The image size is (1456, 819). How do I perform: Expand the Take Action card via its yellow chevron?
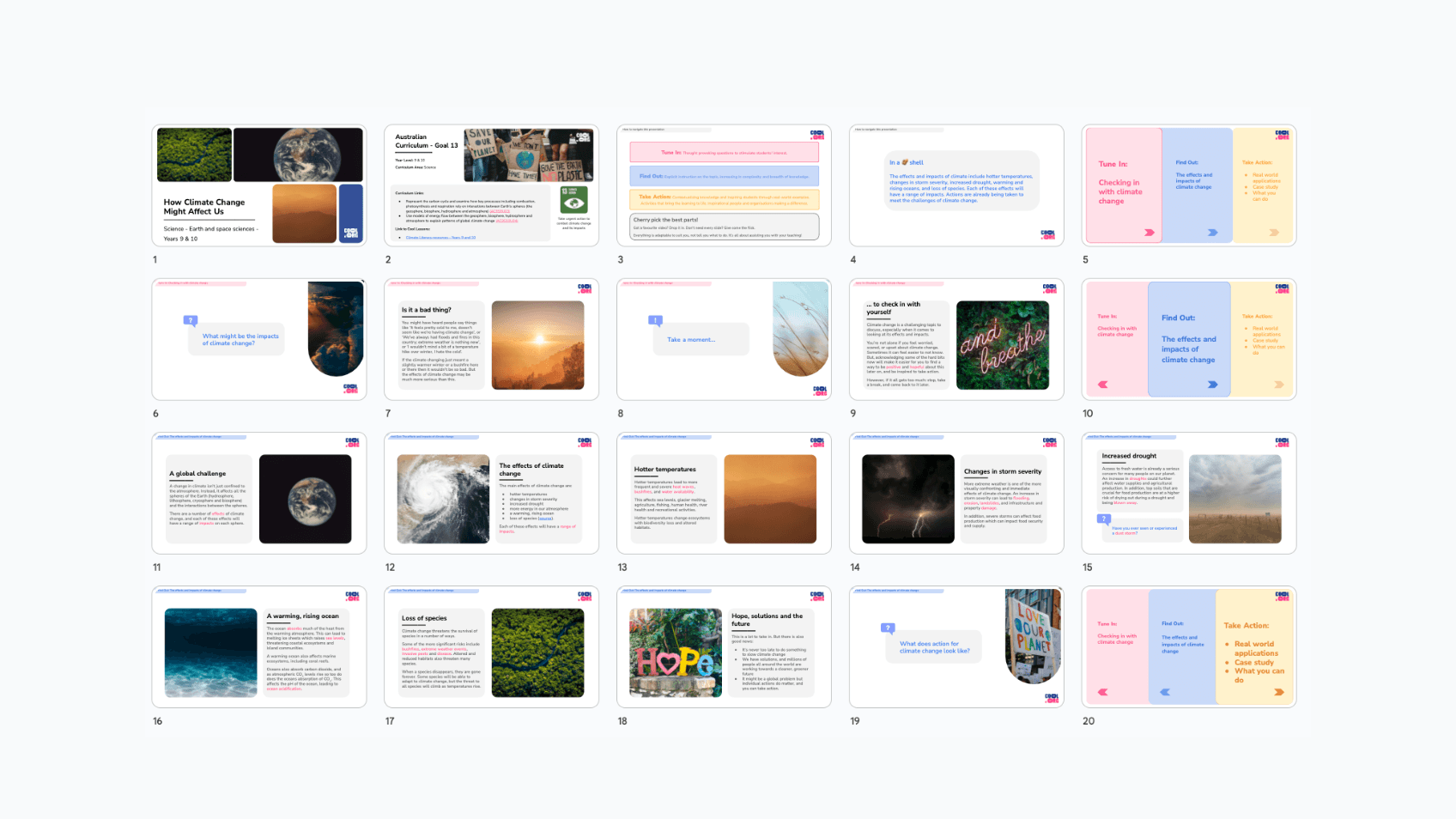pos(1274,233)
